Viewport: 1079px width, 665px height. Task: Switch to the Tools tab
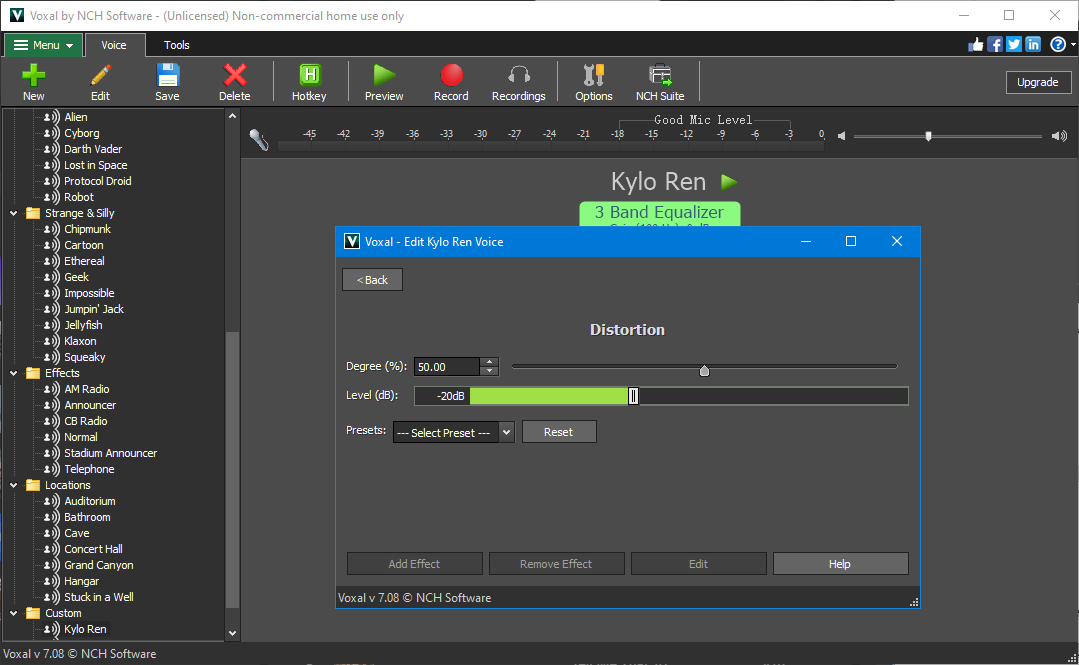177,45
